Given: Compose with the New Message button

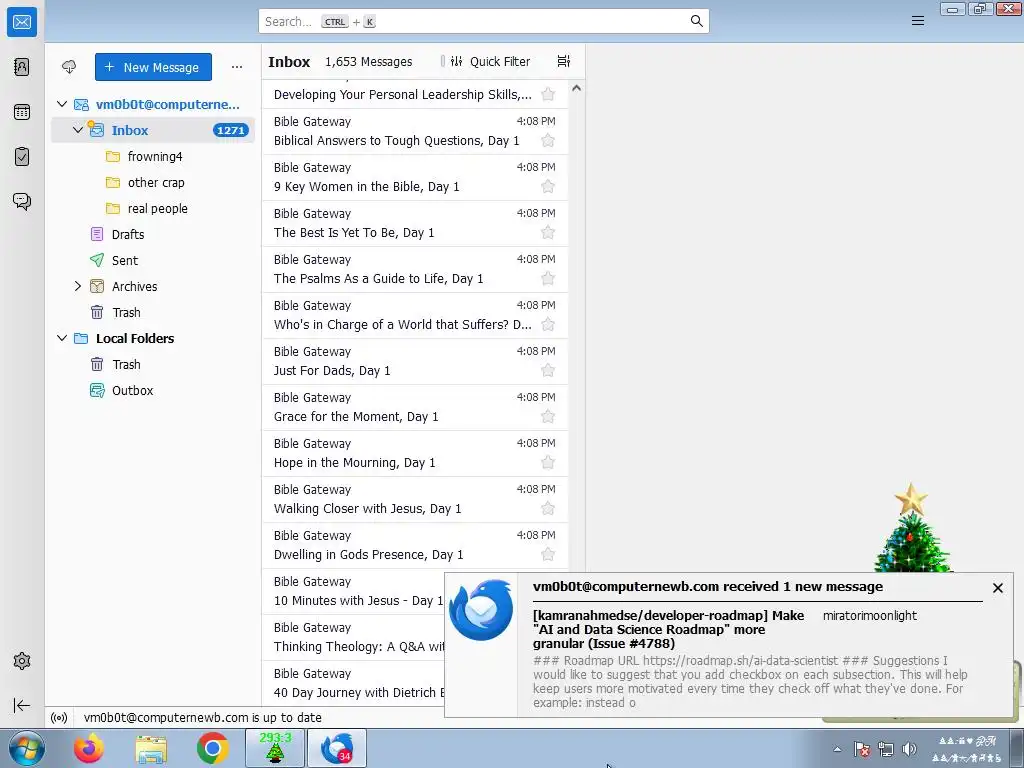Looking at the screenshot, I should tap(153, 67).
